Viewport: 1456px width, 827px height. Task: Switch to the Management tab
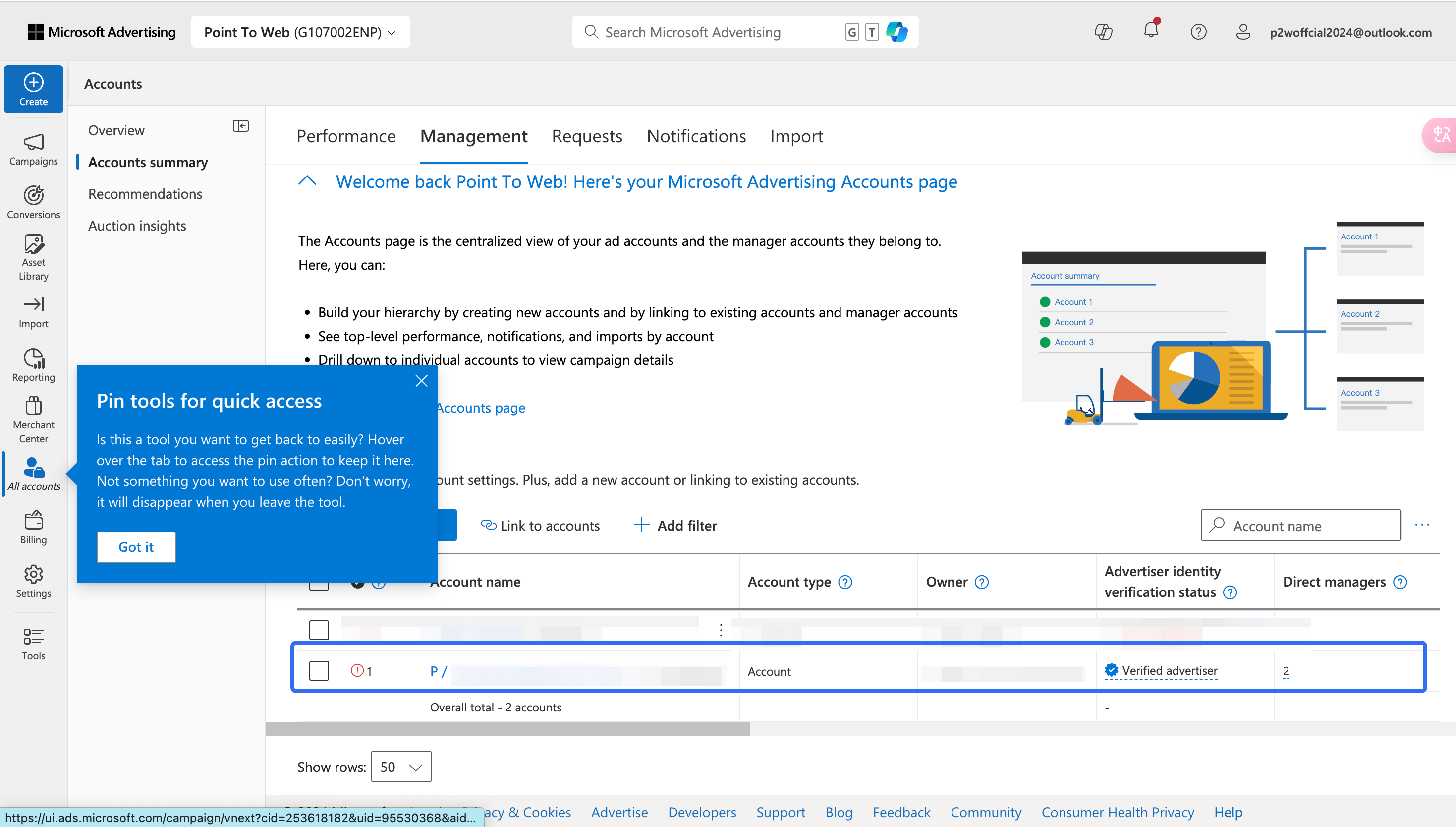(474, 136)
